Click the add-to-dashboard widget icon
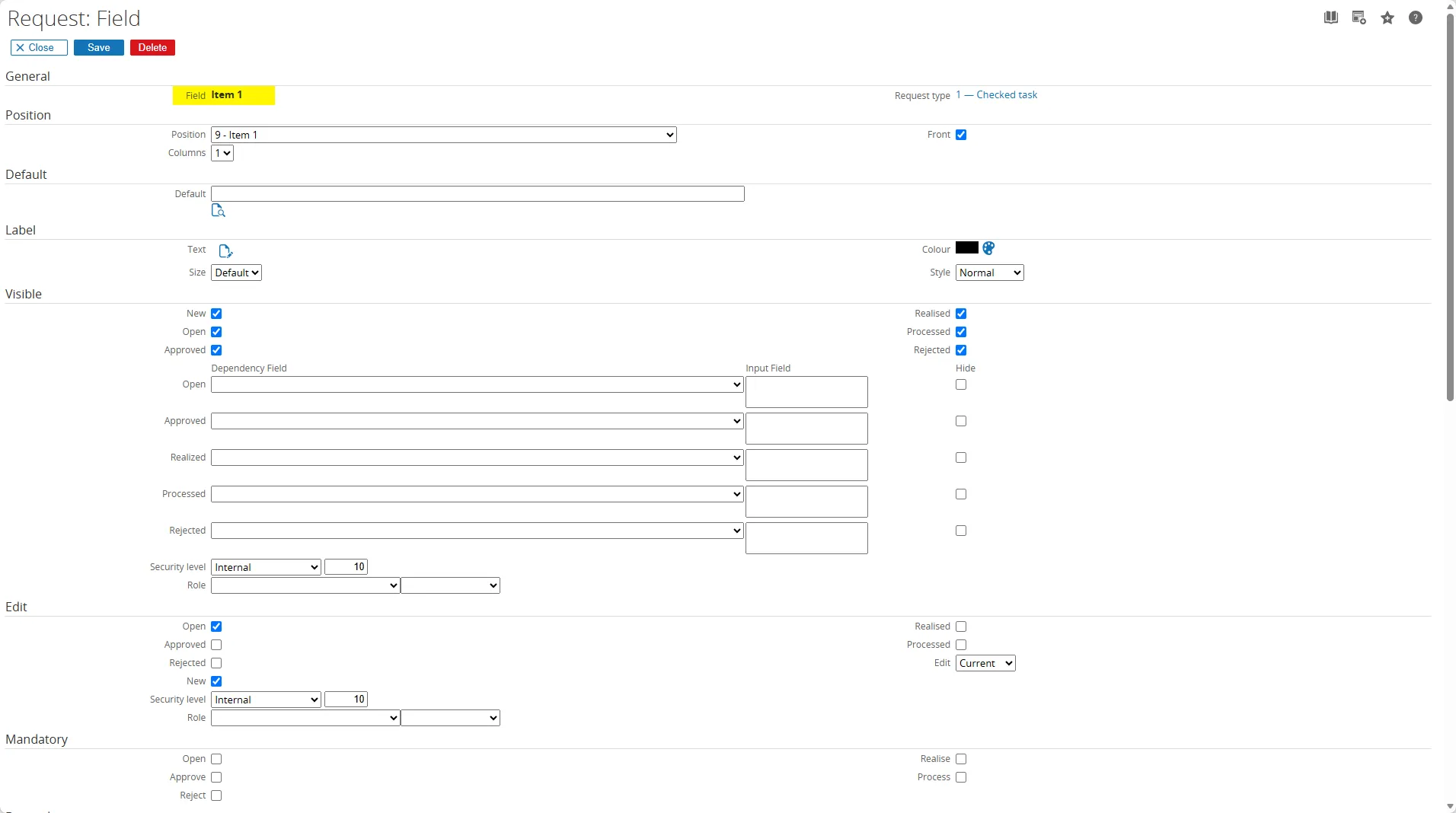The height and width of the screenshot is (813, 1456). point(1359,18)
